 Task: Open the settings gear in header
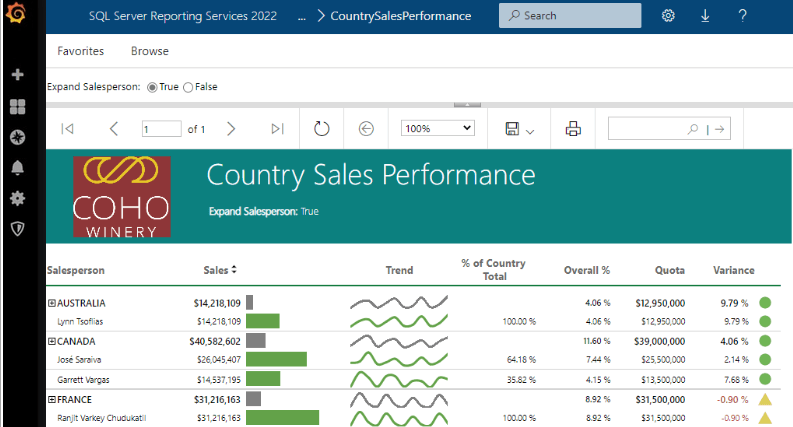click(668, 16)
